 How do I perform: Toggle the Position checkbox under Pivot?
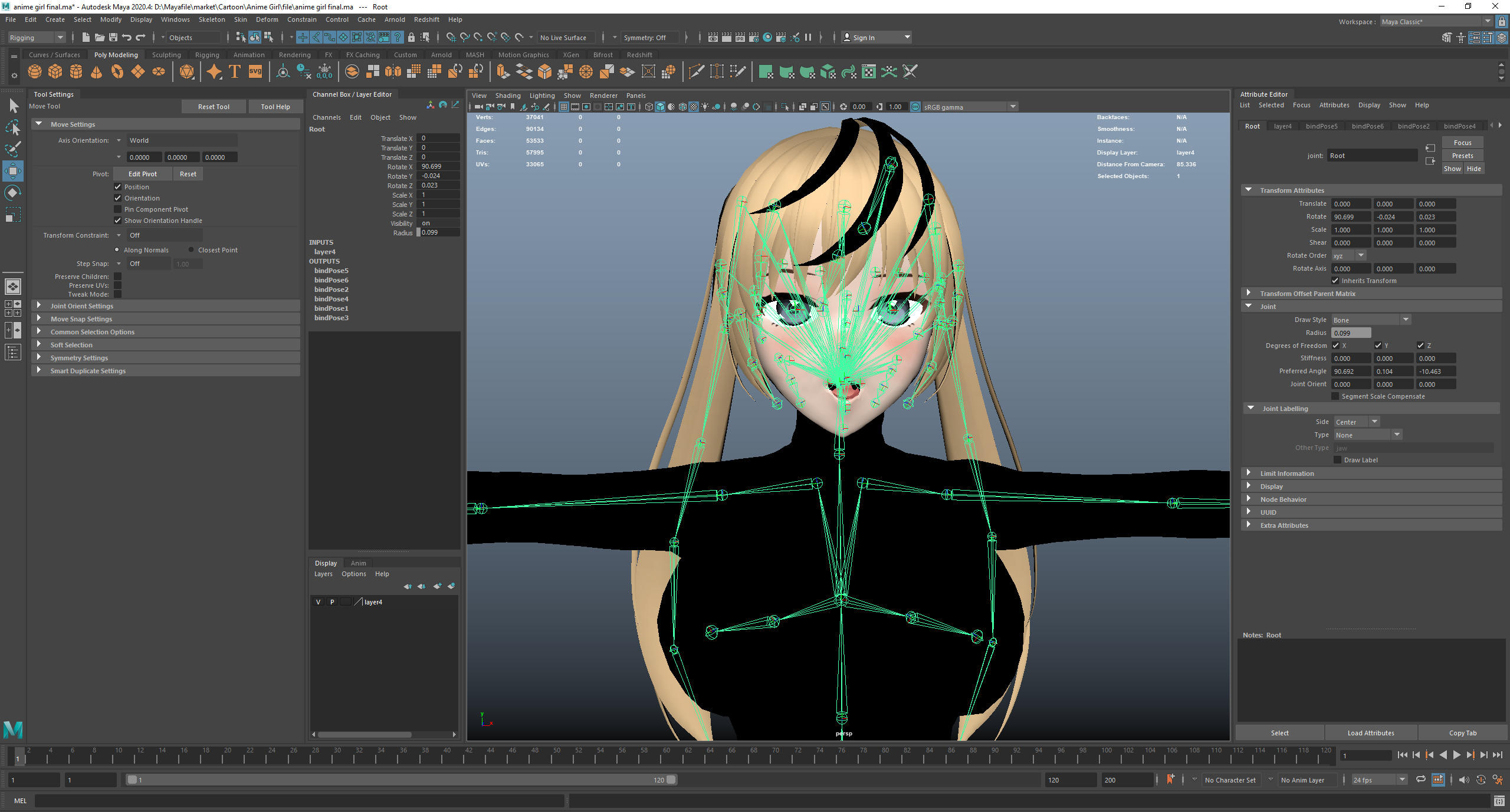(x=118, y=187)
